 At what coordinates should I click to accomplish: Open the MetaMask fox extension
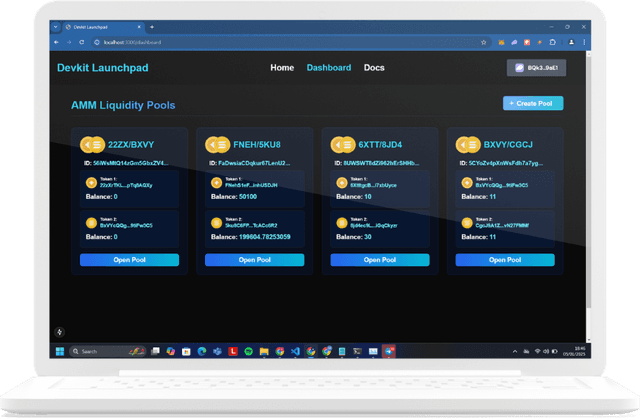pyautogui.click(x=502, y=42)
